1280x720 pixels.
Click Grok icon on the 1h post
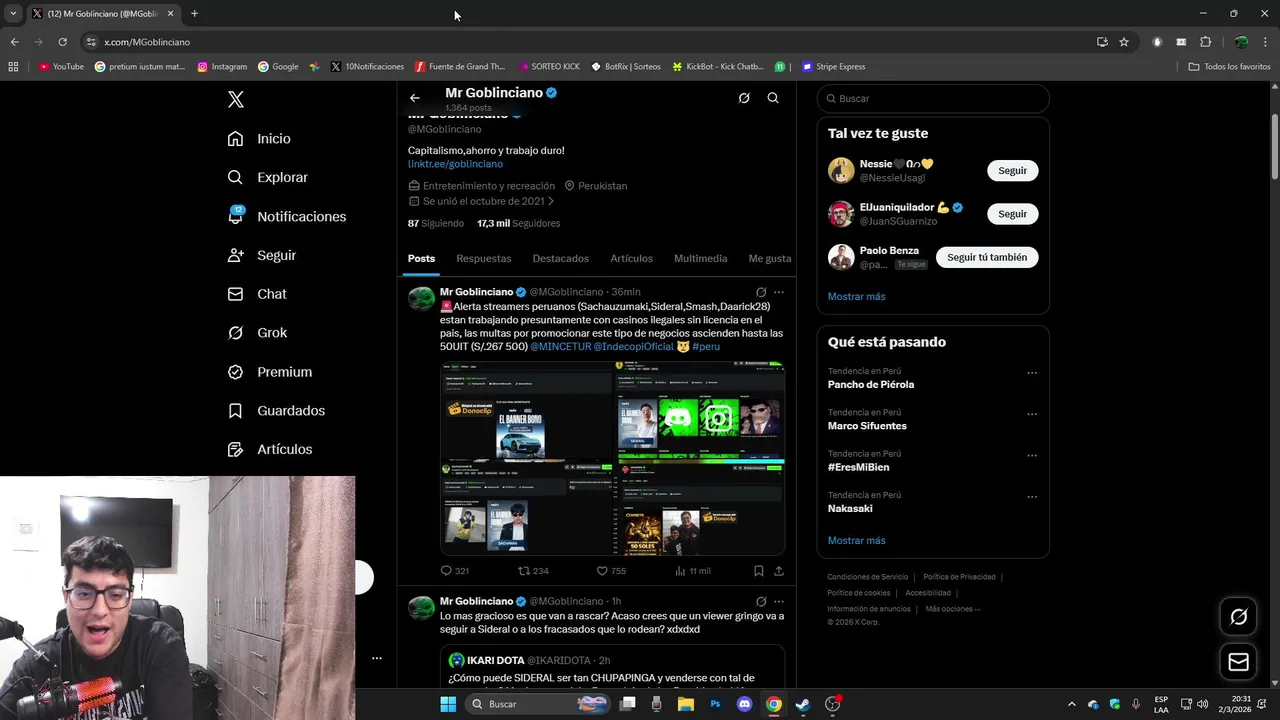(761, 602)
